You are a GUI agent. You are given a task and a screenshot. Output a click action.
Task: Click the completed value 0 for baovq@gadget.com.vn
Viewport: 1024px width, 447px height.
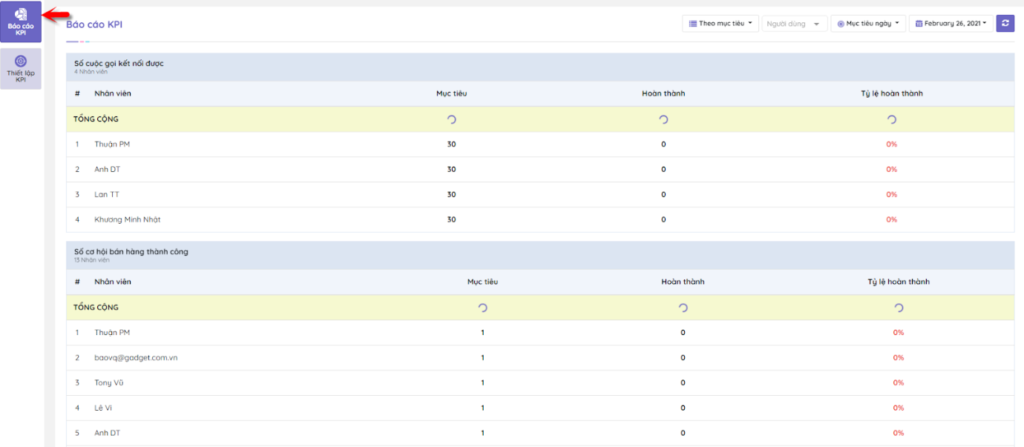click(x=682, y=357)
